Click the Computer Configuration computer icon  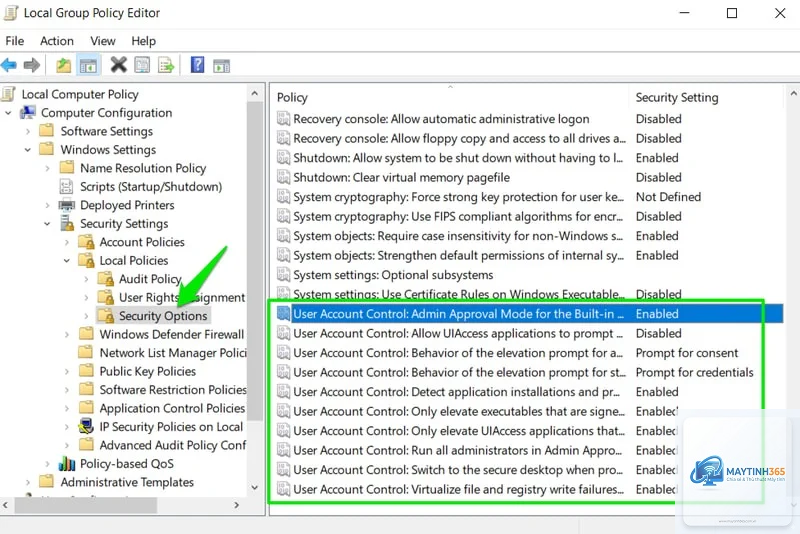[x=28, y=113]
